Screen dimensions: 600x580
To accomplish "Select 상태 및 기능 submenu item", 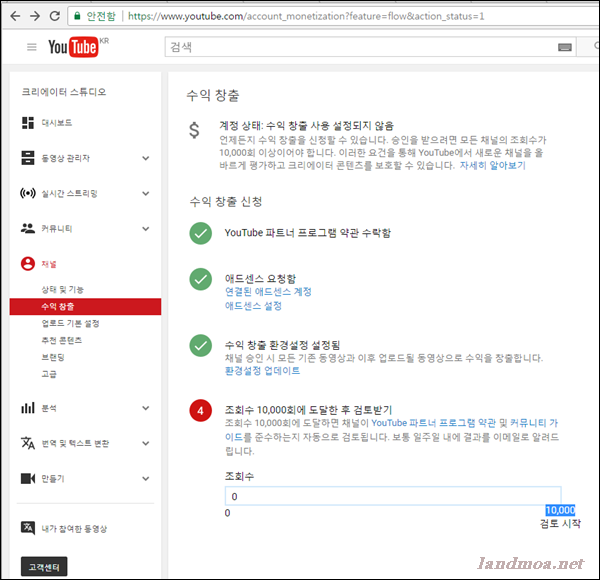I will 62,290.
